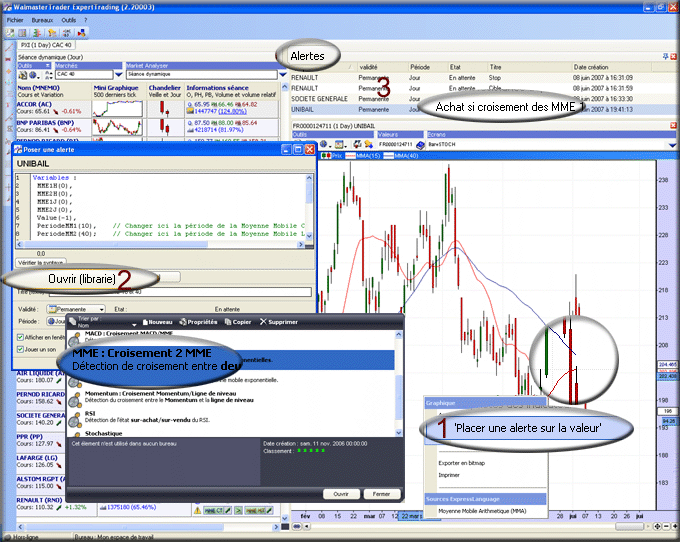
Task: Select the PXI (1 Day) CAC 40 tab
Action: [46, 45]
